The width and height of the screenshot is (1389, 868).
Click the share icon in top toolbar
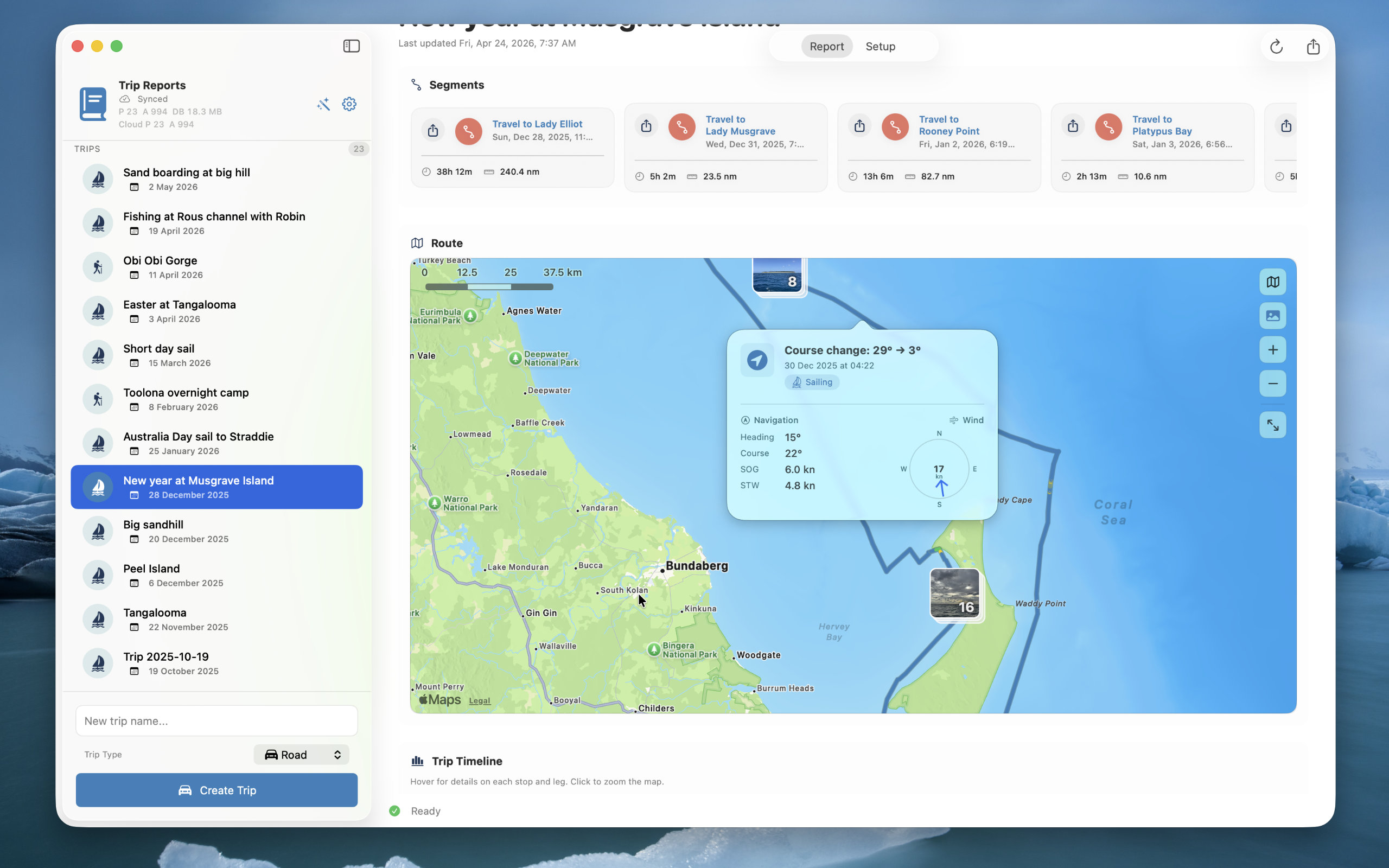coord(1313,47)
